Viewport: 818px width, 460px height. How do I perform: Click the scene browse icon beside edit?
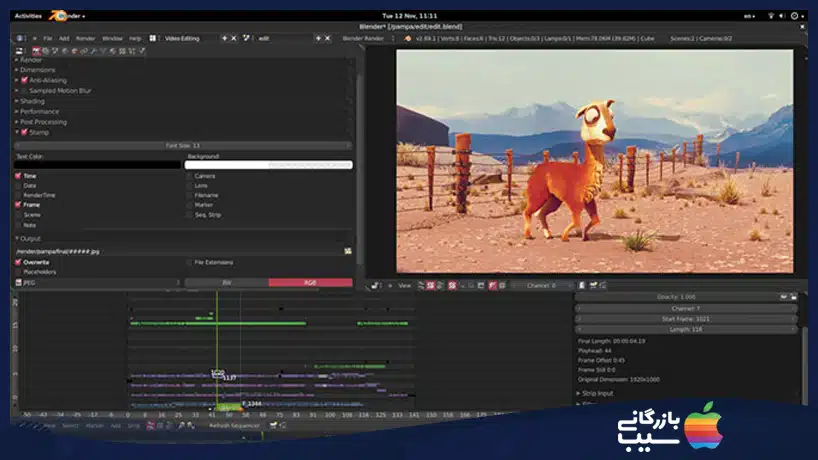246,38
